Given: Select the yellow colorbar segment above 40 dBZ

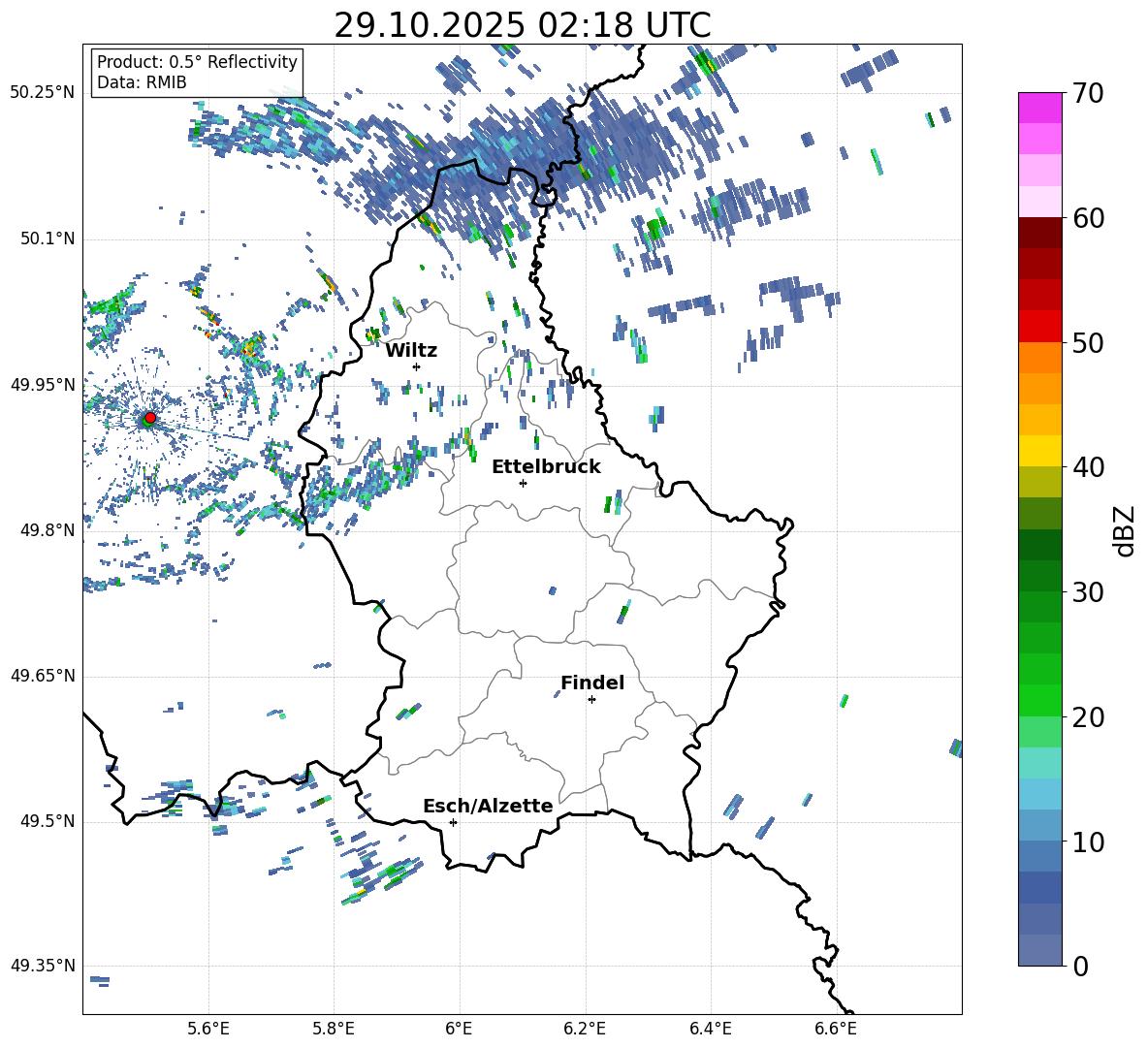Looking at the screenshot, I should coord(1040,451).
